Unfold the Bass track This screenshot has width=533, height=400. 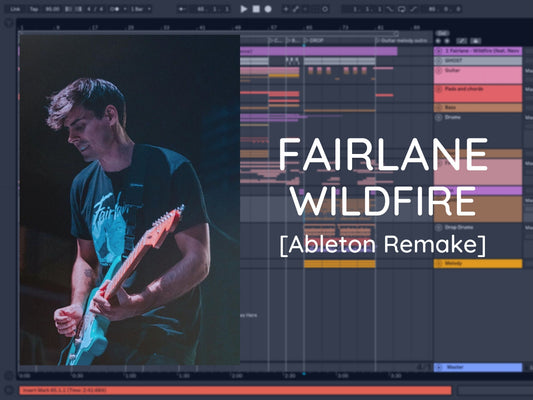point(439,107)
